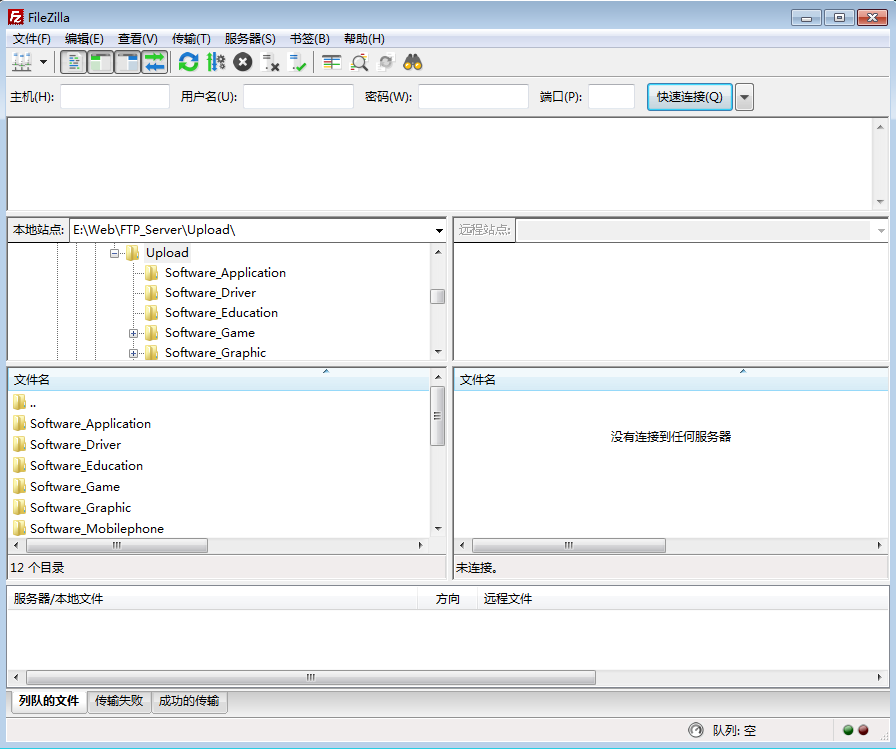Open the Site Manager dropdown arrow

pos(43,63)
